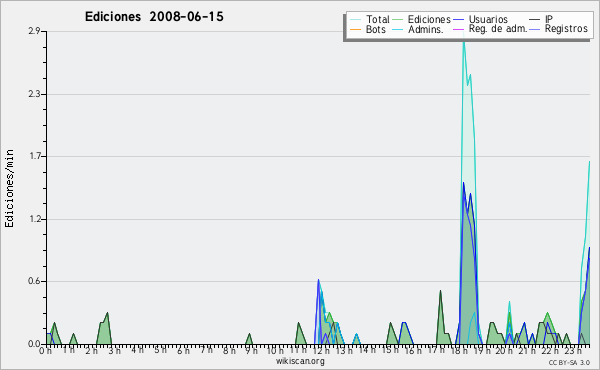The image size is (600, 370).
Task: Click the wikiscan.org source text
Action: click(300, 361)
